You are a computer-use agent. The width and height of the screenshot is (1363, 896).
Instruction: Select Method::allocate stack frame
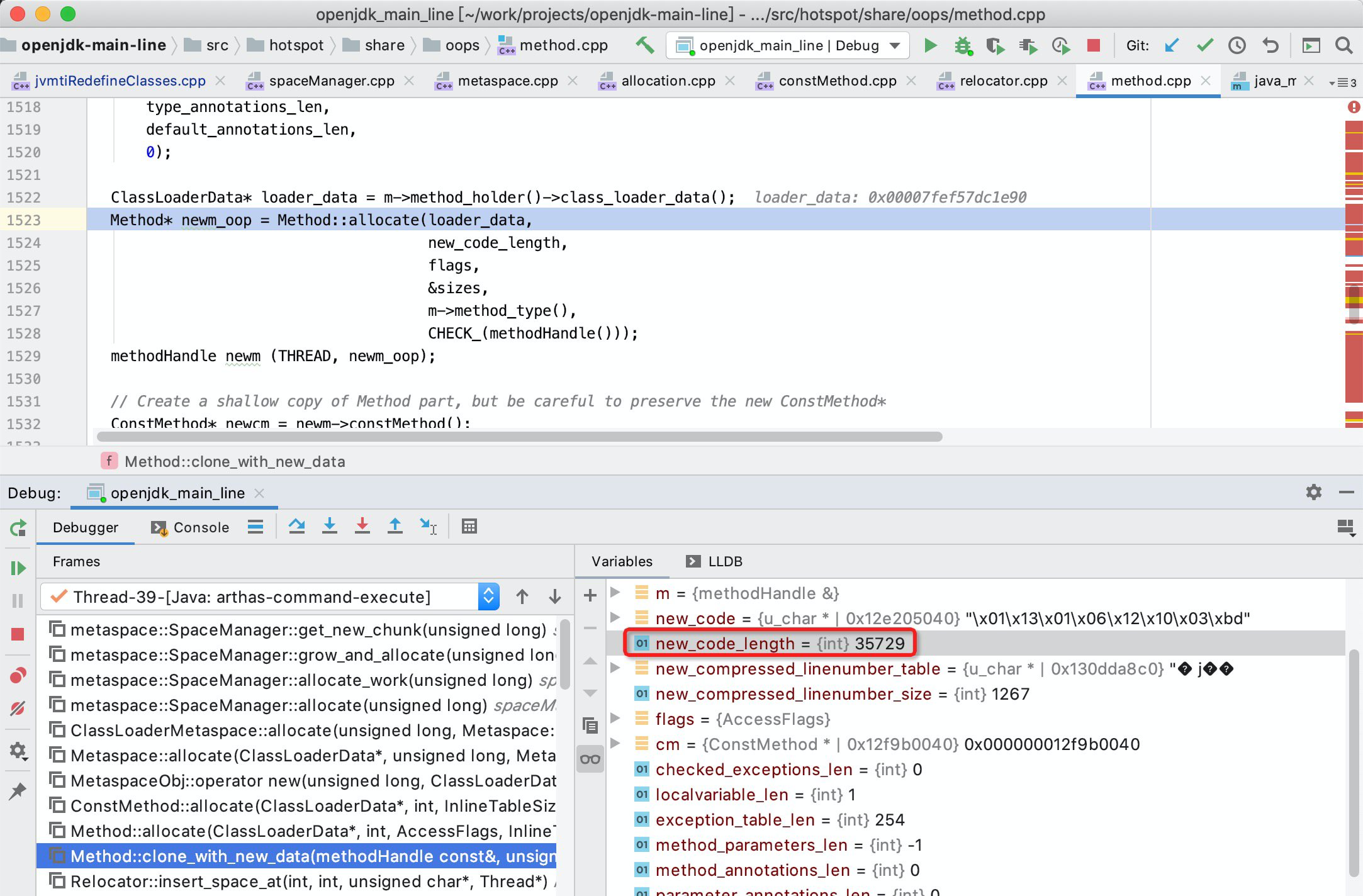[296, 831]
